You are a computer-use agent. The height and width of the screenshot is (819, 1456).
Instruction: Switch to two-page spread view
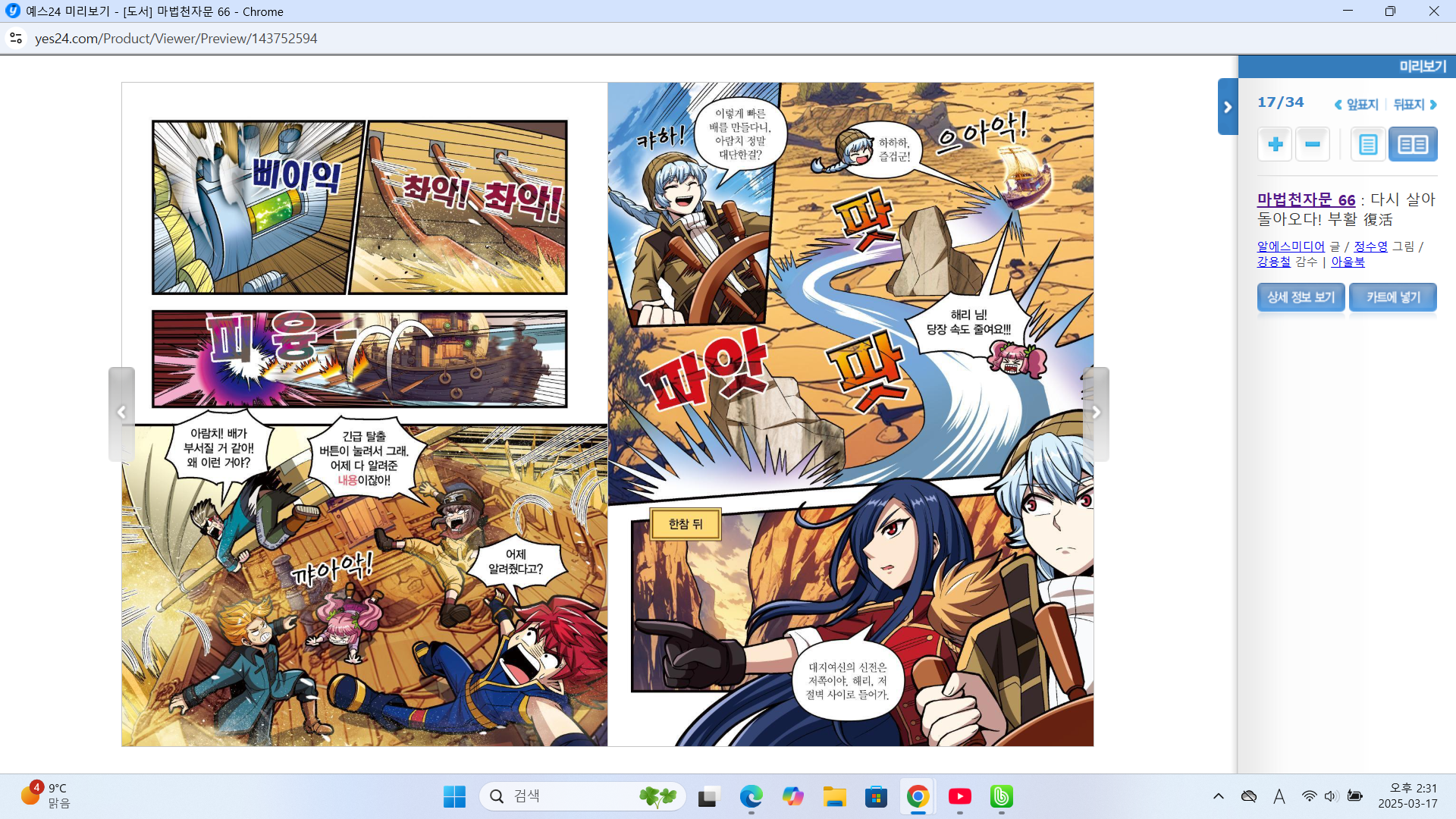click(1412, 144)
